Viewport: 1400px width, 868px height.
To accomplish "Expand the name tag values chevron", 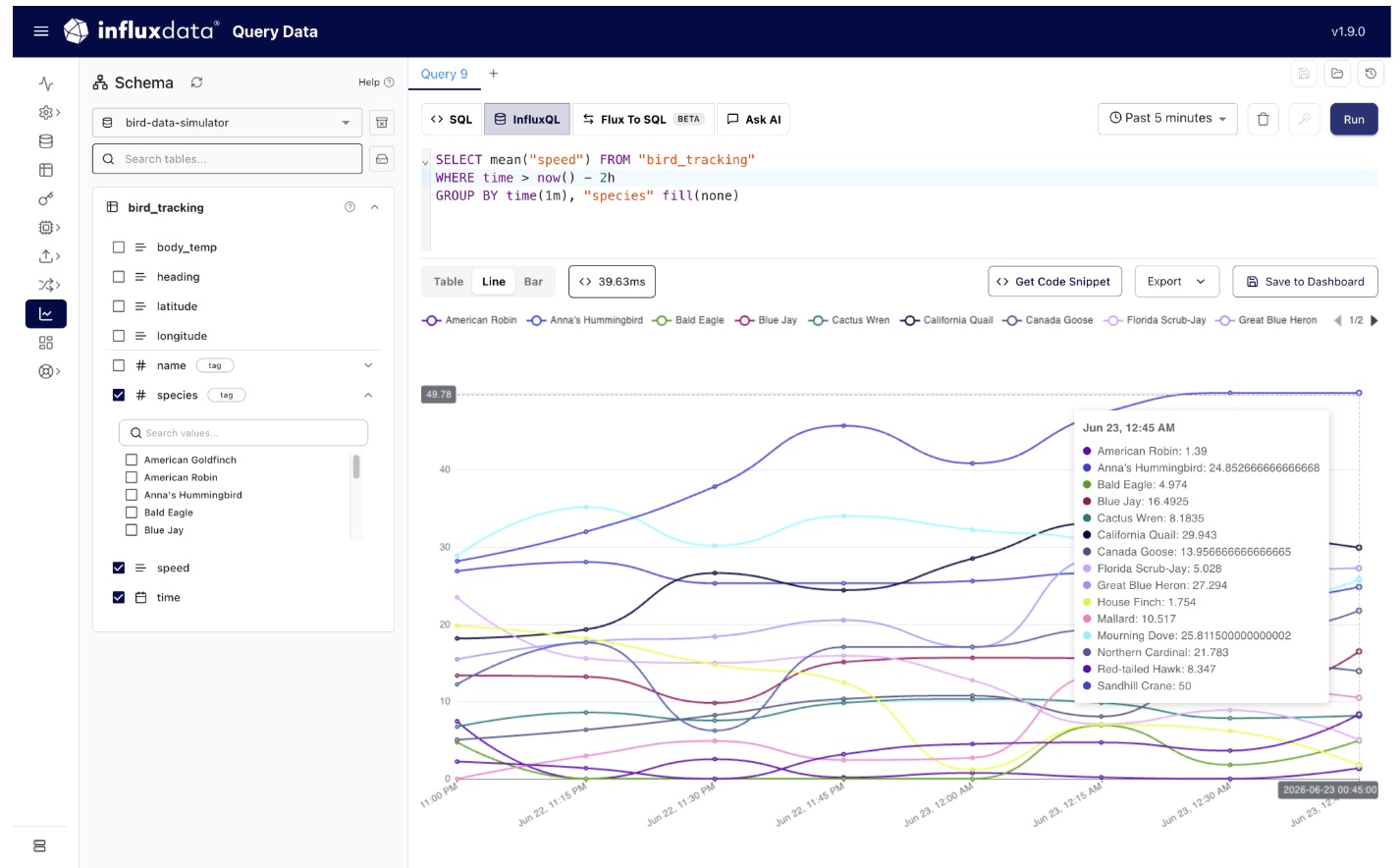I will [x=368, y=365].
